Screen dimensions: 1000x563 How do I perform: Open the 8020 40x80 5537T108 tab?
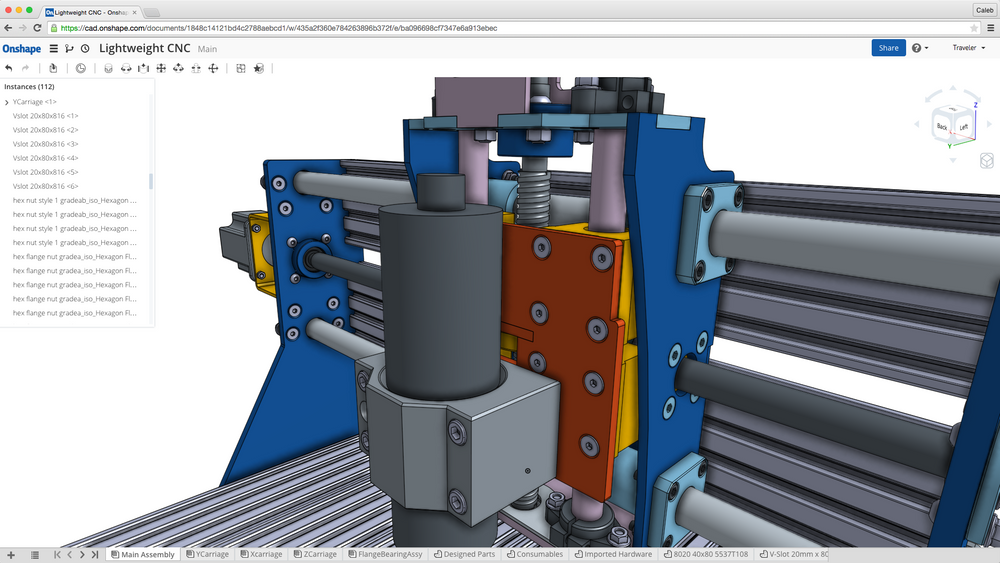coord(706,554)
